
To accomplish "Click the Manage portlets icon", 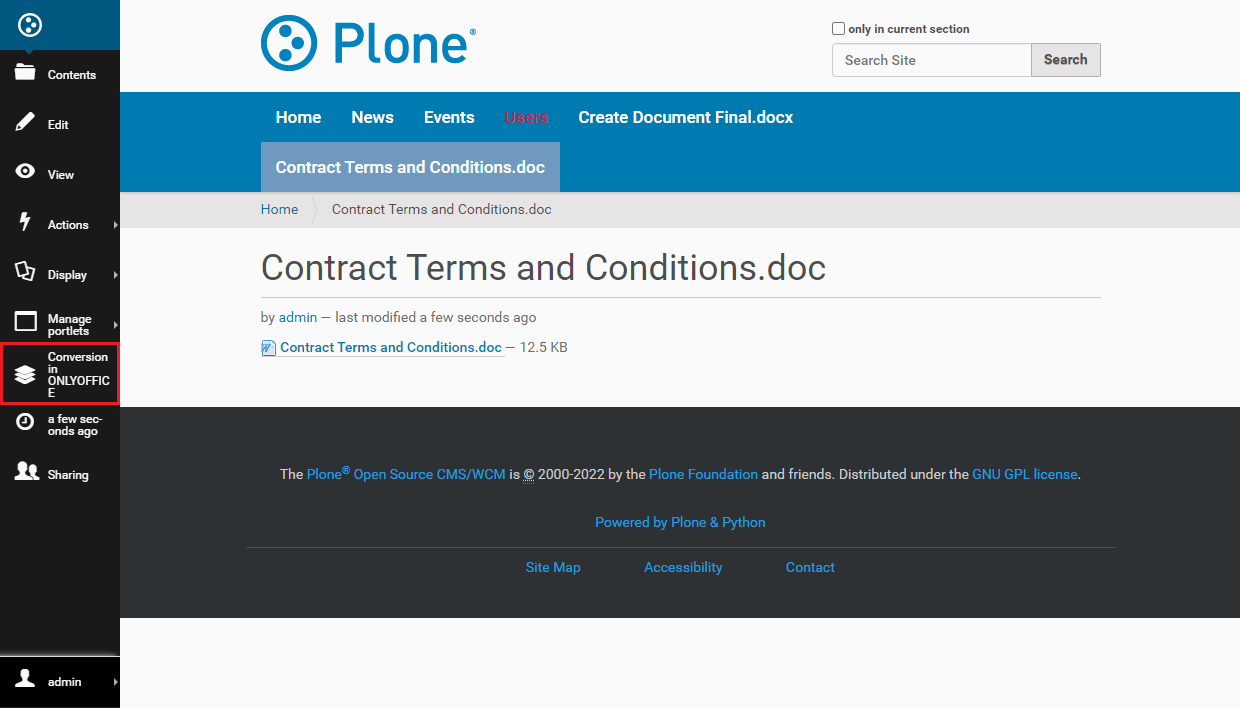I will (x=26, y=322).
